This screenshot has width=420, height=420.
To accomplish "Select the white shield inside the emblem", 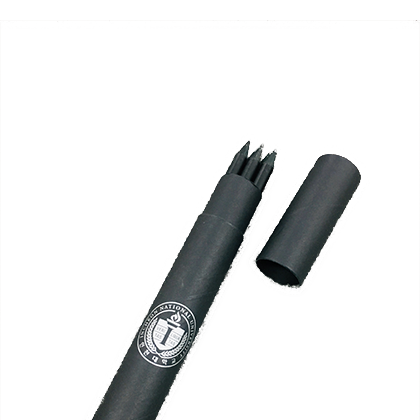I will tap(168, 334).
